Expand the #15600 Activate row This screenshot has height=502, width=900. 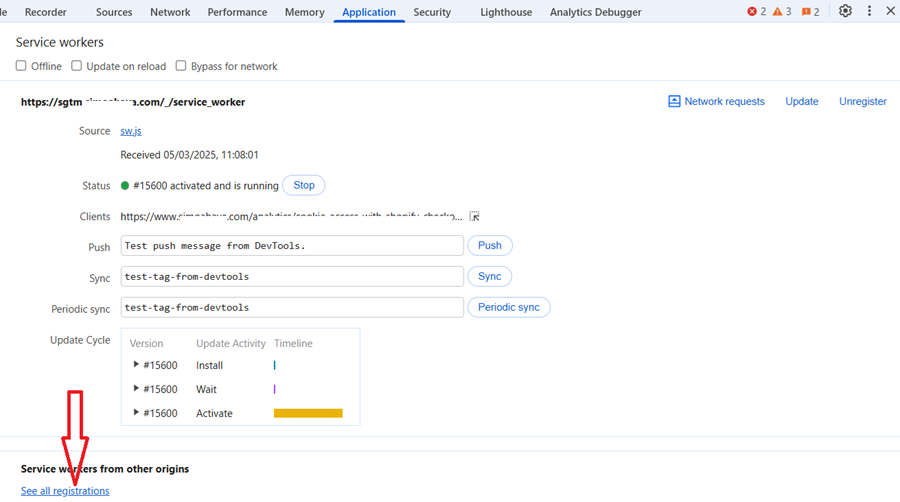[x=136, y=413]
